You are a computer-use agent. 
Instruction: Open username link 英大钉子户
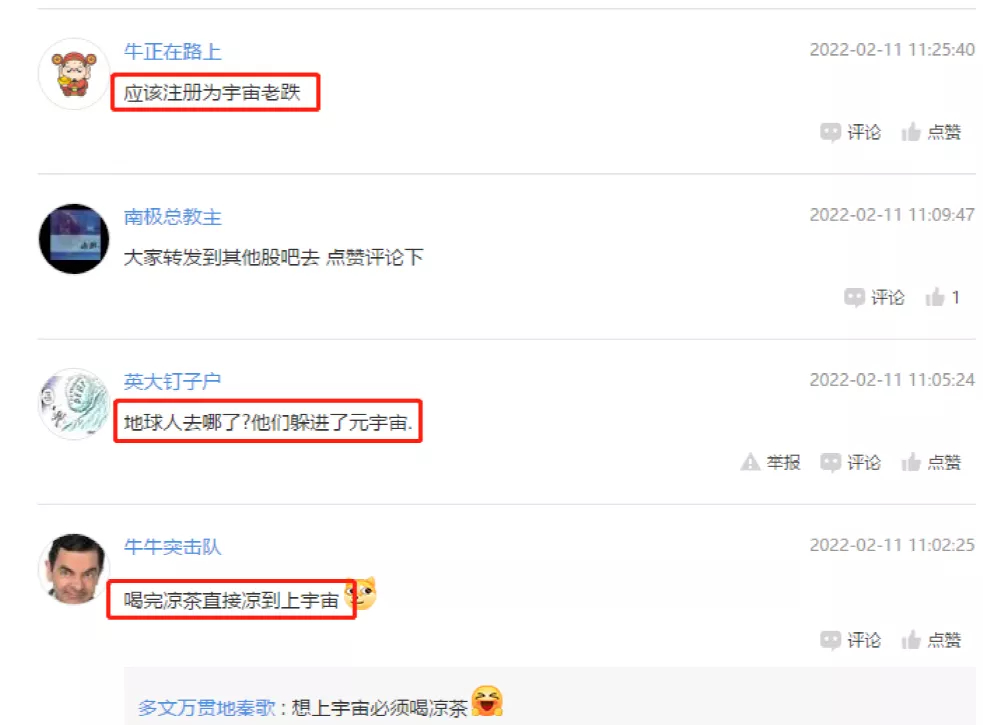(172, 381)
